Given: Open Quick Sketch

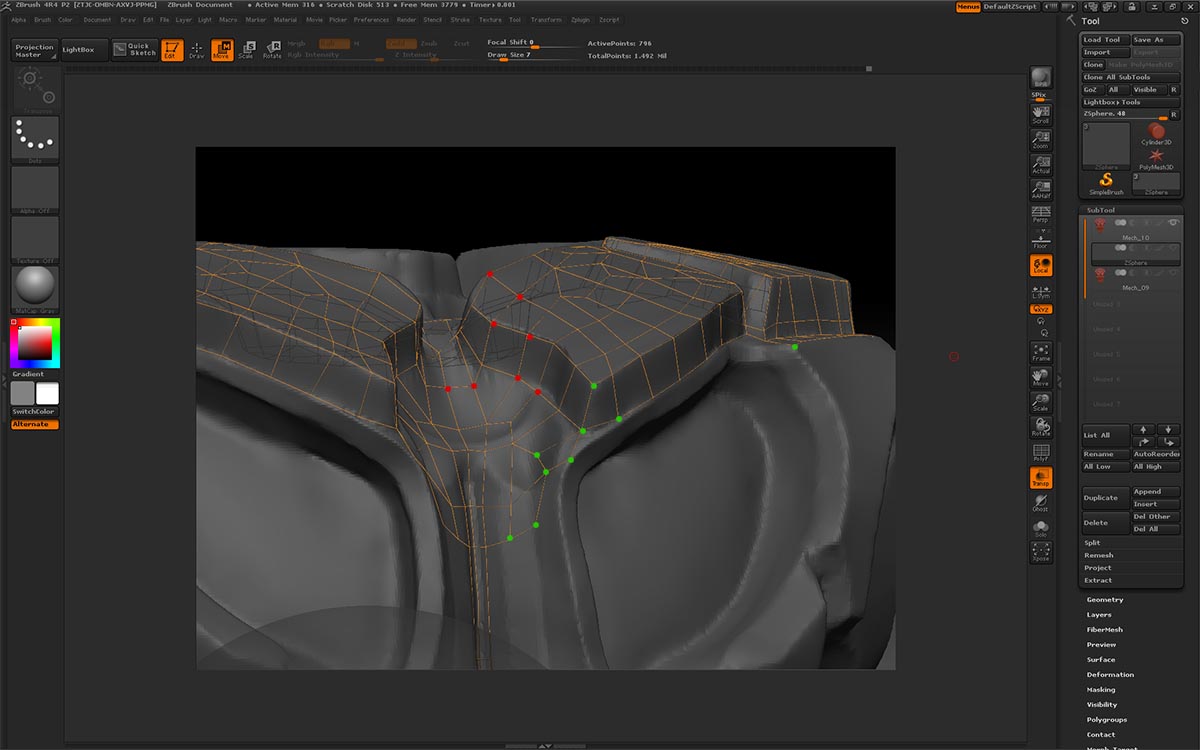Looking at the screenshot, I should tap(134, 49).
